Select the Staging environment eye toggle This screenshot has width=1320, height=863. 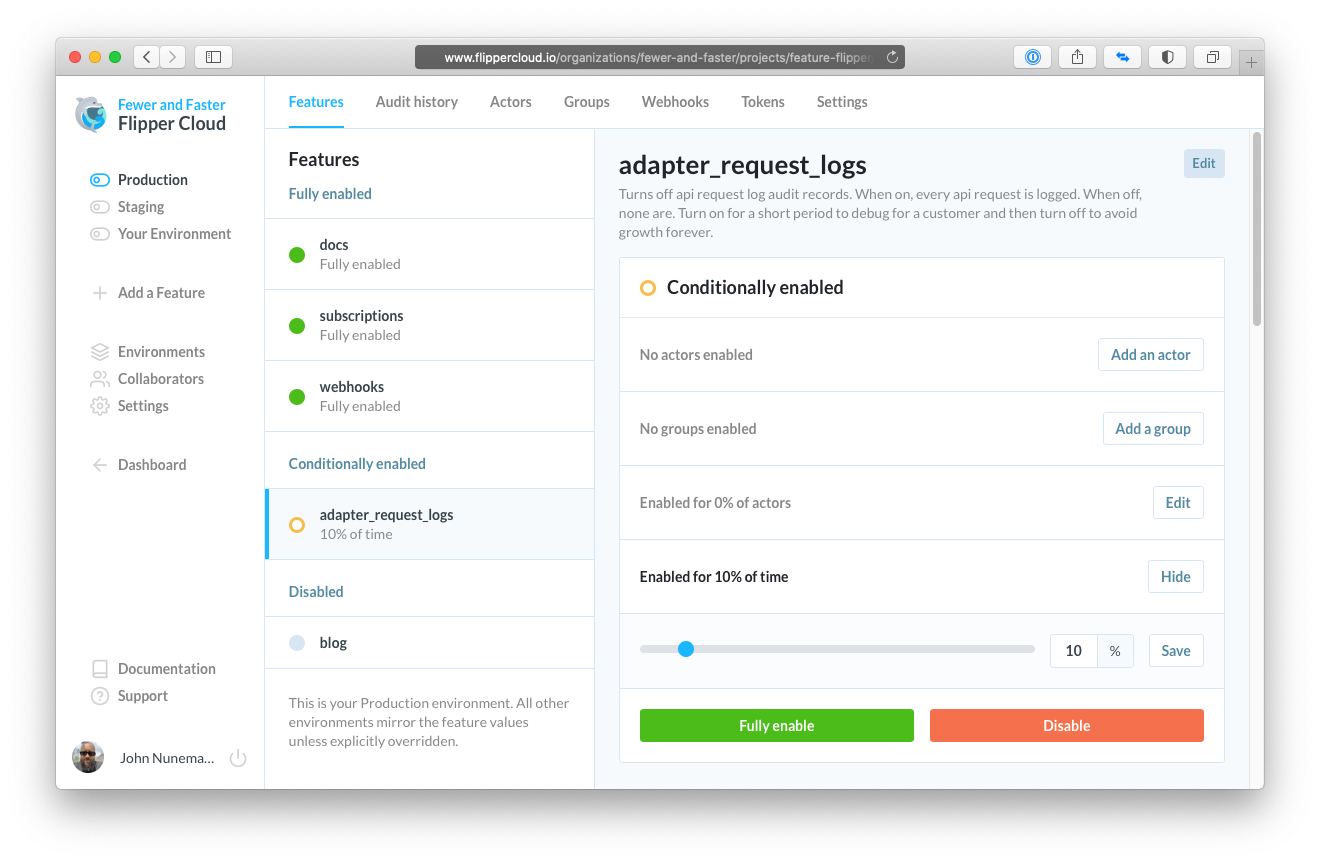pos(98,207)
